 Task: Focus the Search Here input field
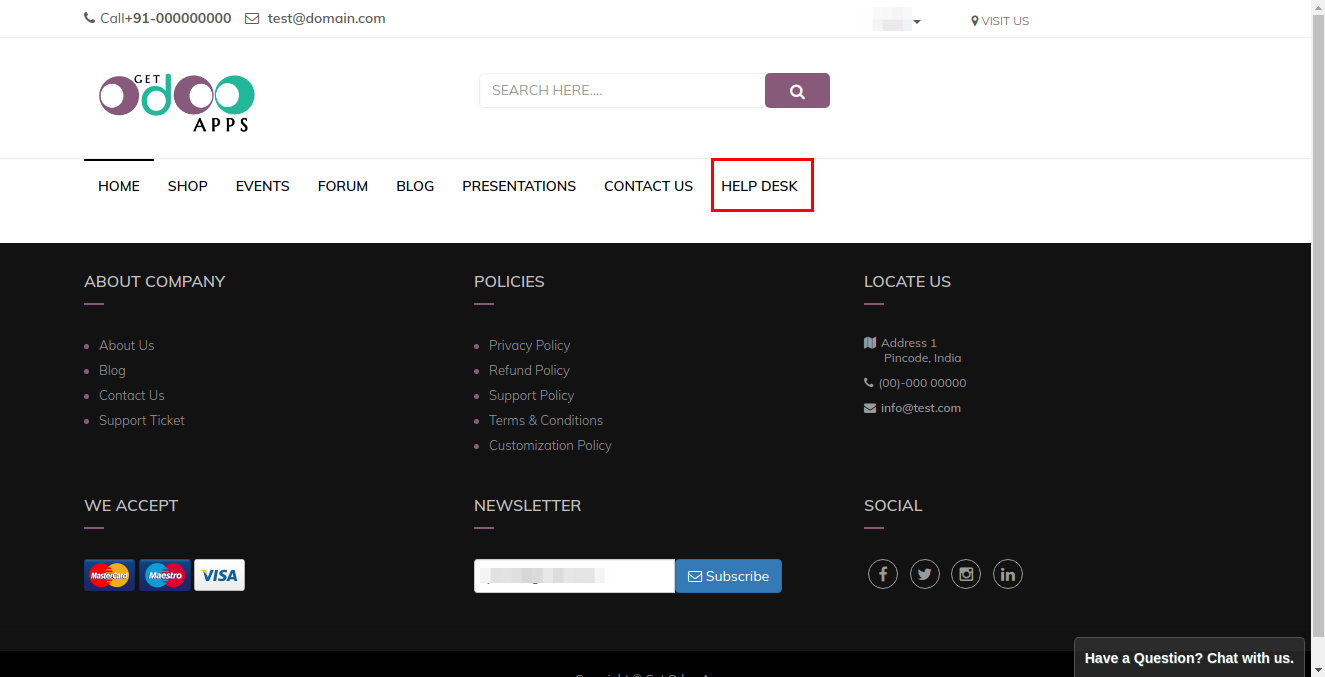(621, 91)
